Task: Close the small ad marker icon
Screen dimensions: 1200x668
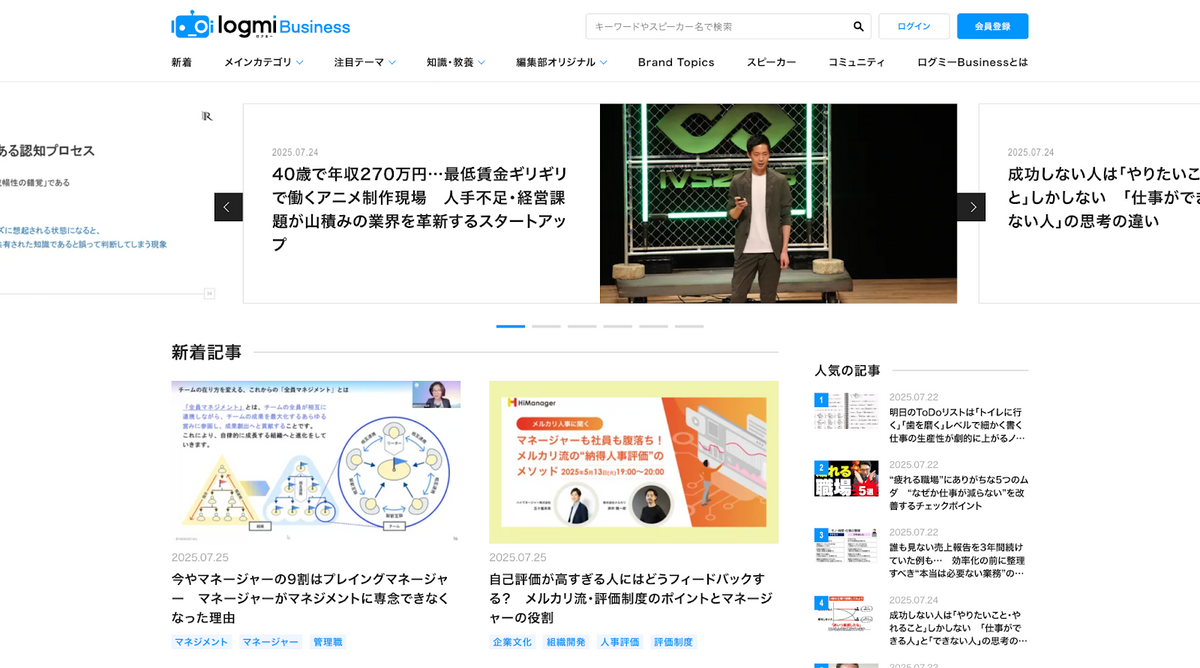Action: pyautogui.click(x=209, y=293)
